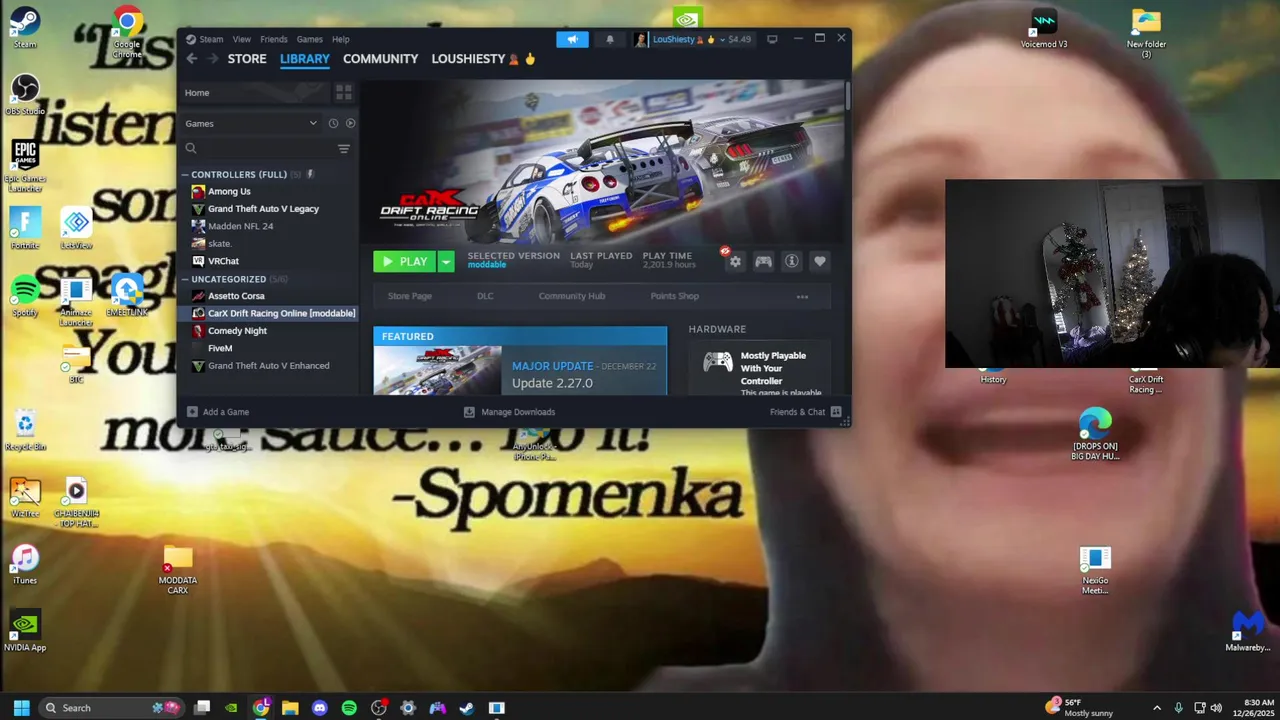Open the Play button dropdown arrow

[446, 261]
